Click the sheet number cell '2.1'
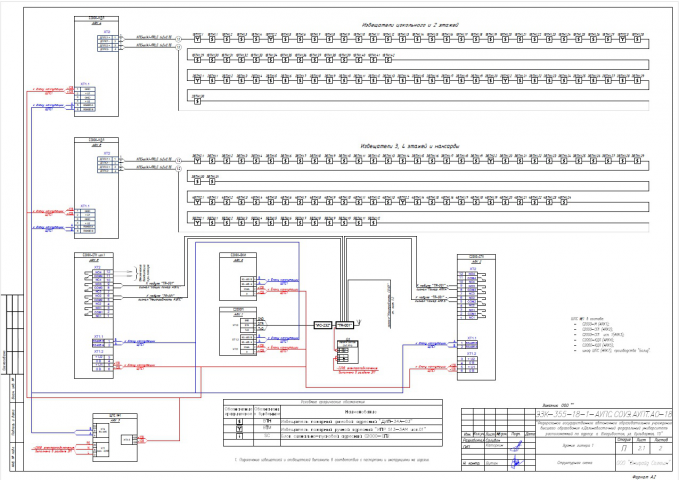Viewport: 679px width, 480px height. tap(641, 448)
